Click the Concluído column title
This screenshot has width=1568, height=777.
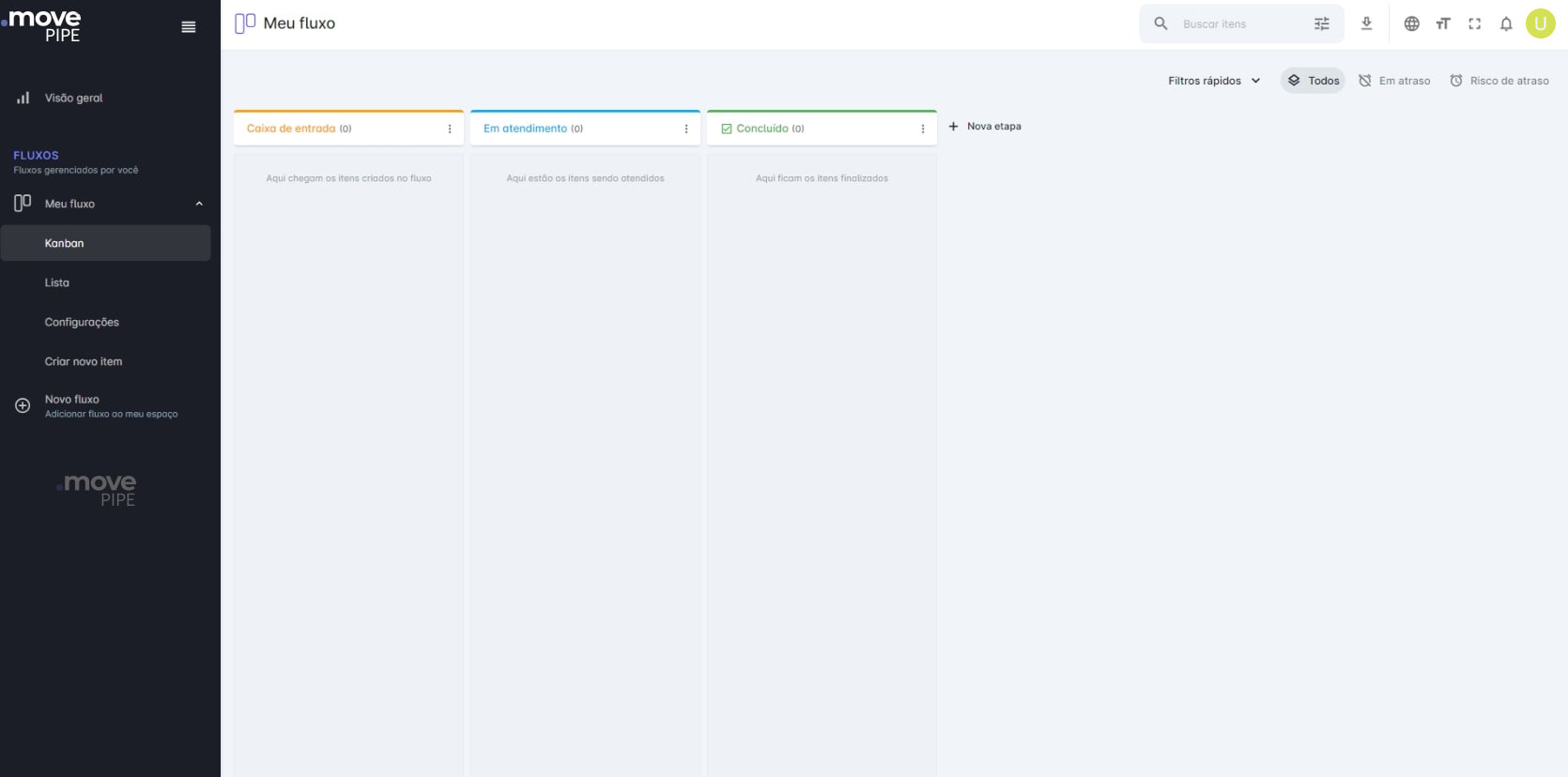762,129
